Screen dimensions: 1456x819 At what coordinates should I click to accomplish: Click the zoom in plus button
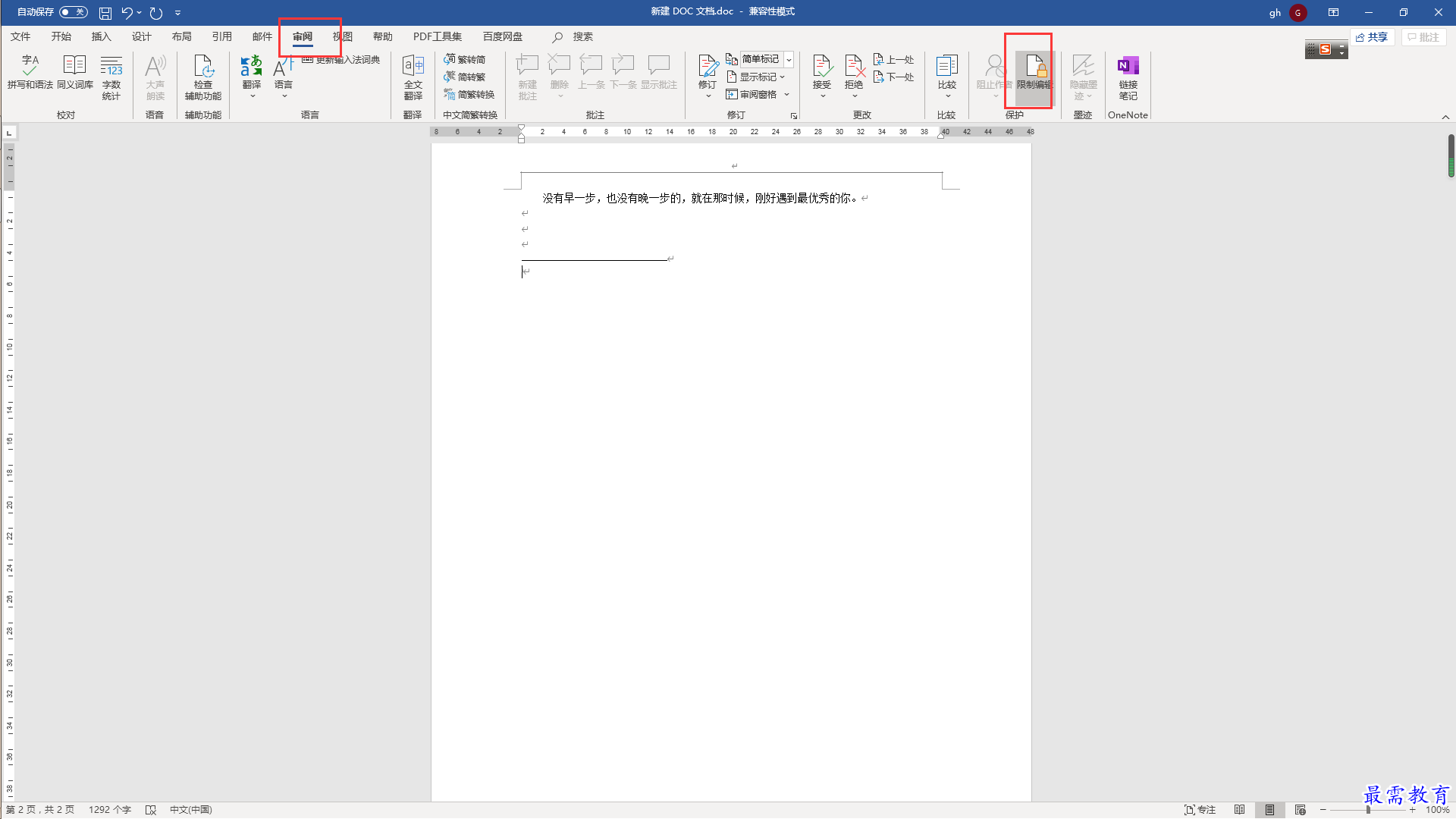[x=1413, y=810]
